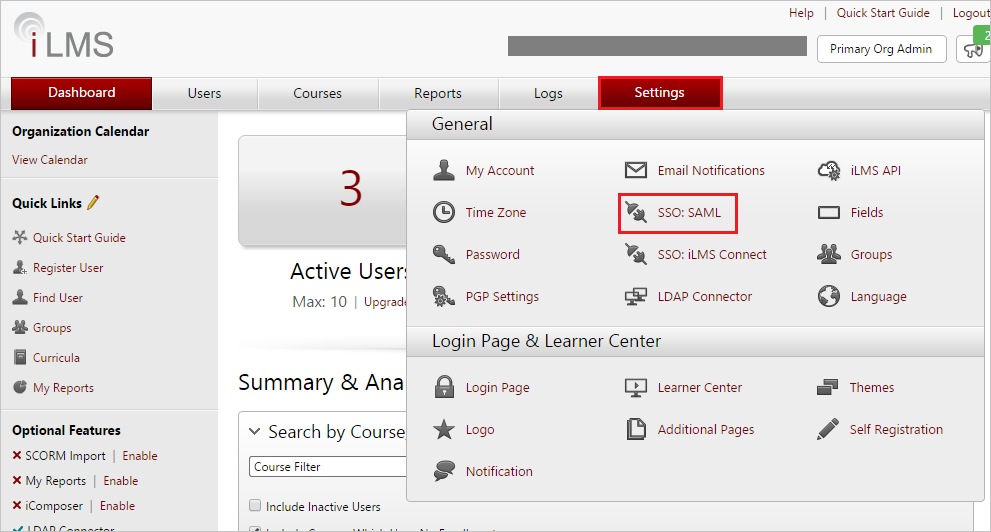Click the Additional Pages document icon
This screenshot has width=991, height=532.
636,429
